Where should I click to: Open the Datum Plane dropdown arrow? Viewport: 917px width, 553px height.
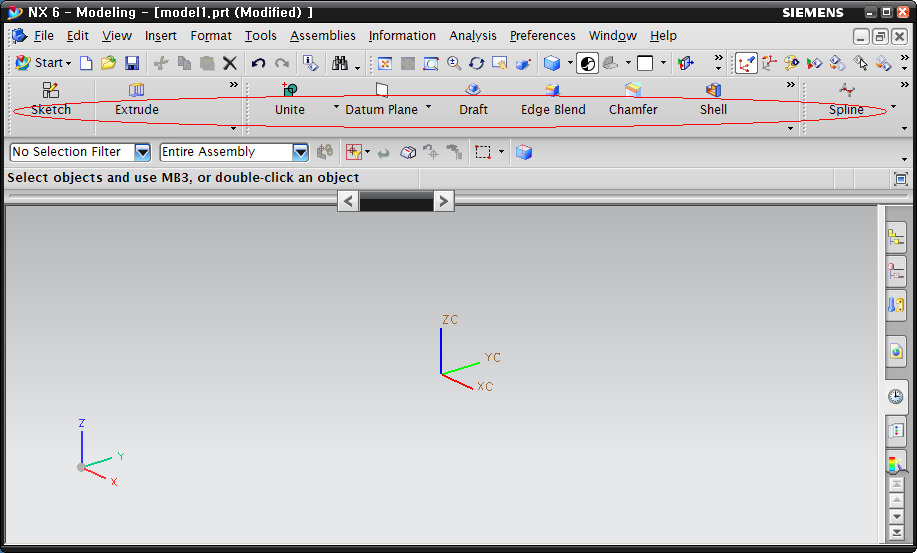tap(429, 106)
